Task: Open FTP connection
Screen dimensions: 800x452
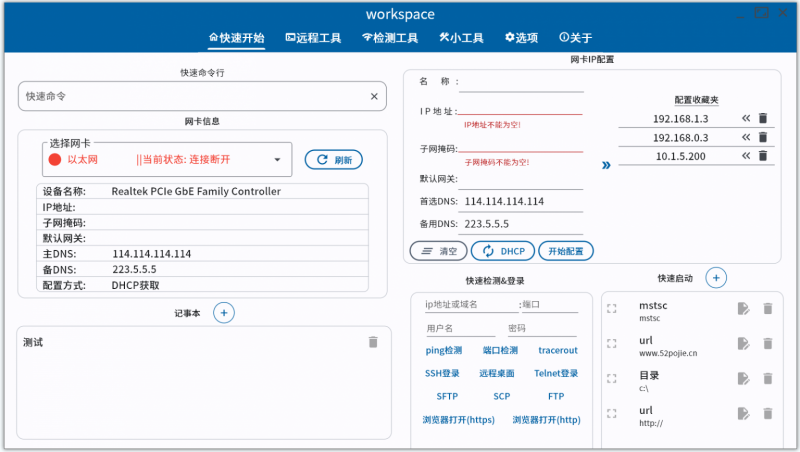Action: [556, 396]
